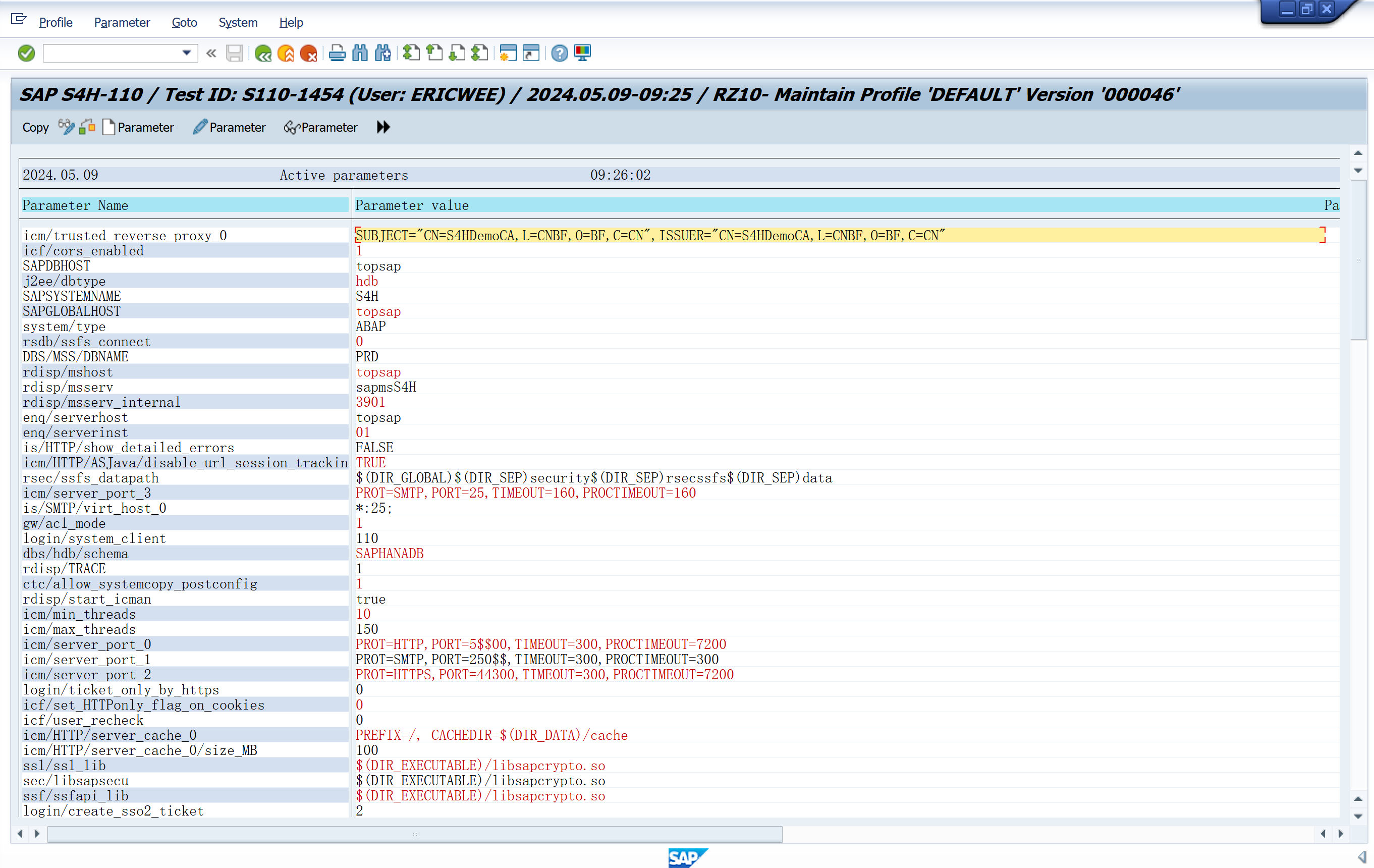This screenshot has height=868, width=1374.
Task: Click the Help question mark icon
Action: (560, 53)
